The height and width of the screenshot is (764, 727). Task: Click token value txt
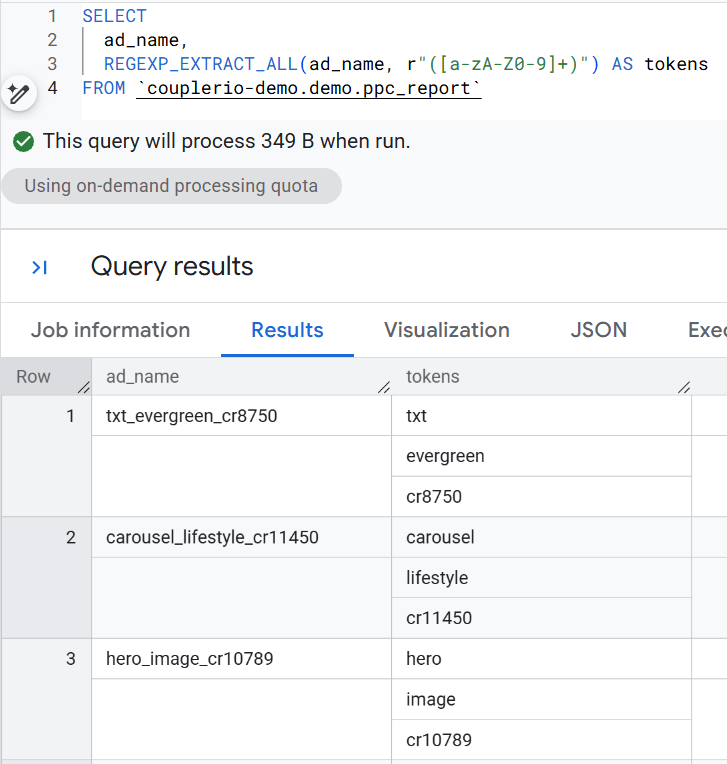(x=541, y=416)
